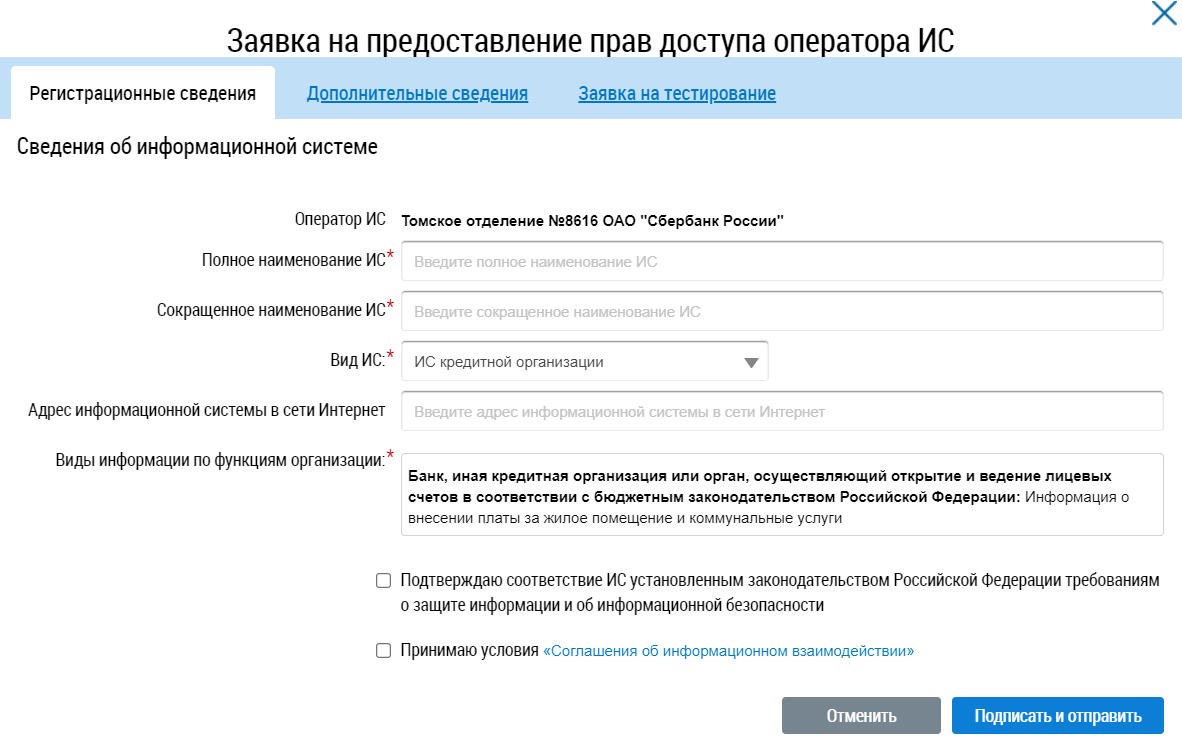The height and width of the screenshot is (750, 1182).
Task: Open the Соглашения об информационном взаимодействии link
Action: pos(728,651)
